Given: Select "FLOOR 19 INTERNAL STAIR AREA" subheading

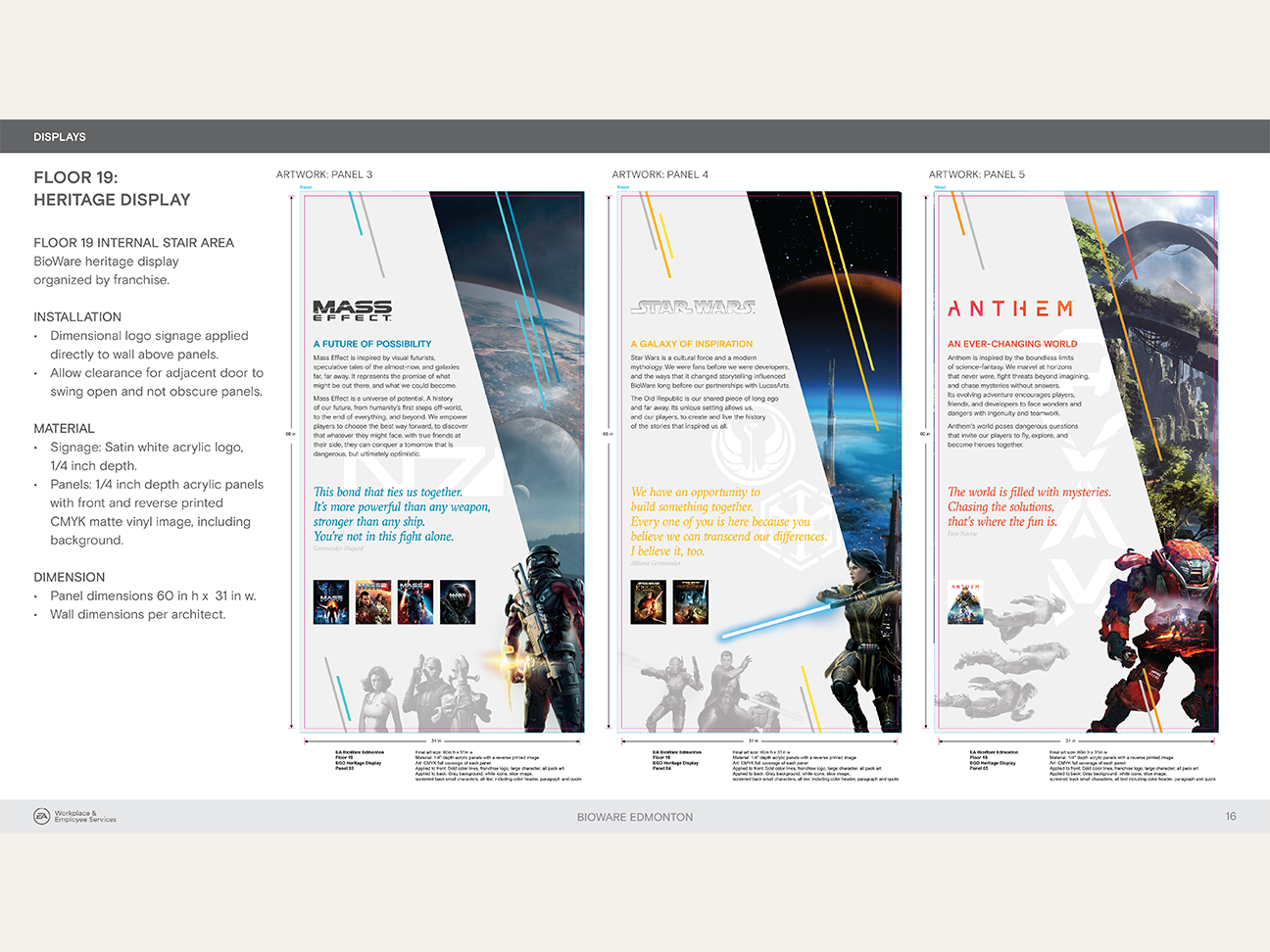Looking at the screenshot, I should point(134,243).
